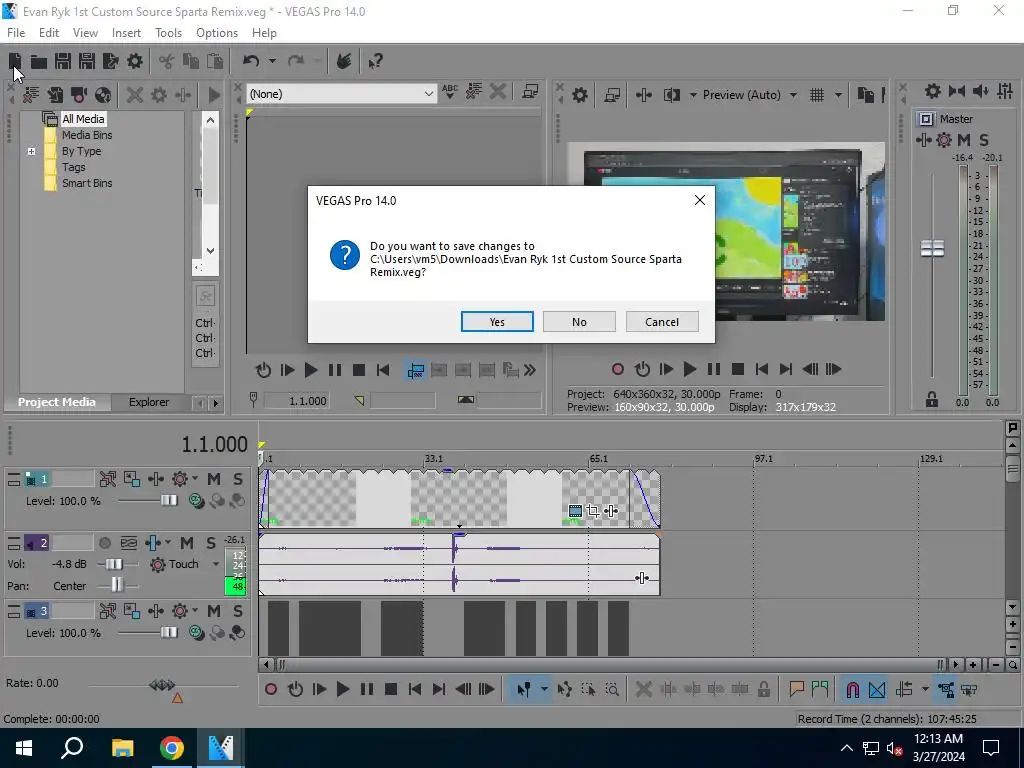Open Project Properties gear in main toolbar
The height and width of the screenshot is (768, 1024).
point(135,61)
